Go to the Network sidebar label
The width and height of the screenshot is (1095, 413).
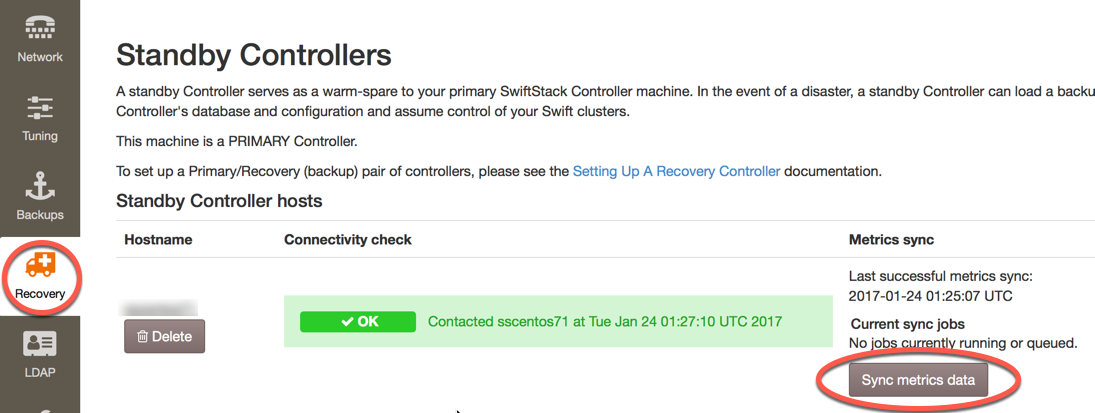[x=40, y=57]
